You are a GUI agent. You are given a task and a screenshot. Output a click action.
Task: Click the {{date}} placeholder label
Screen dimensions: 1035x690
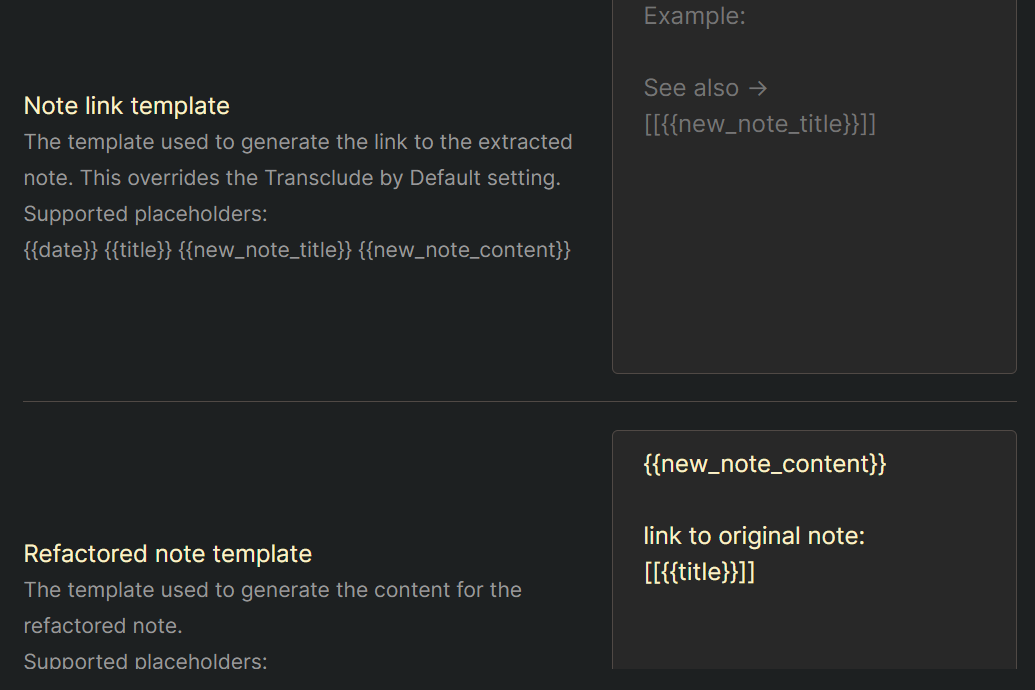[x=61, y=249]
